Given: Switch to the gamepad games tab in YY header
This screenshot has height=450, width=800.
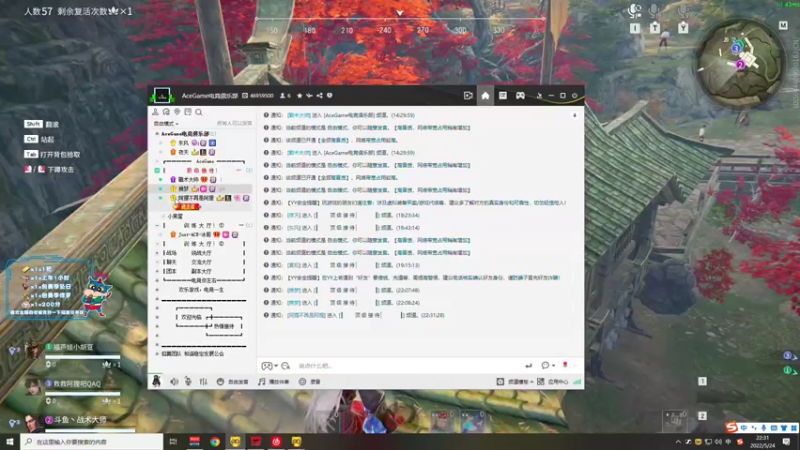Looking at the screenshot, I should click(520, 95).
